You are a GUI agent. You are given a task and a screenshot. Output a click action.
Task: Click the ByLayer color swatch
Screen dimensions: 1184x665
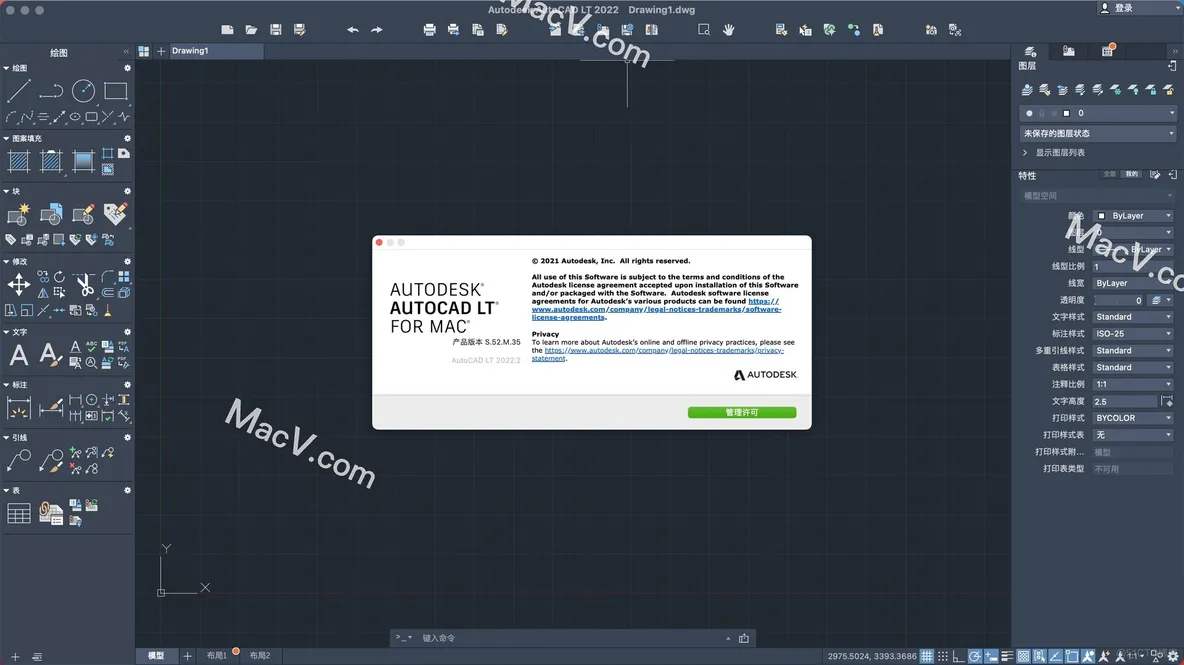[1102, 216]
